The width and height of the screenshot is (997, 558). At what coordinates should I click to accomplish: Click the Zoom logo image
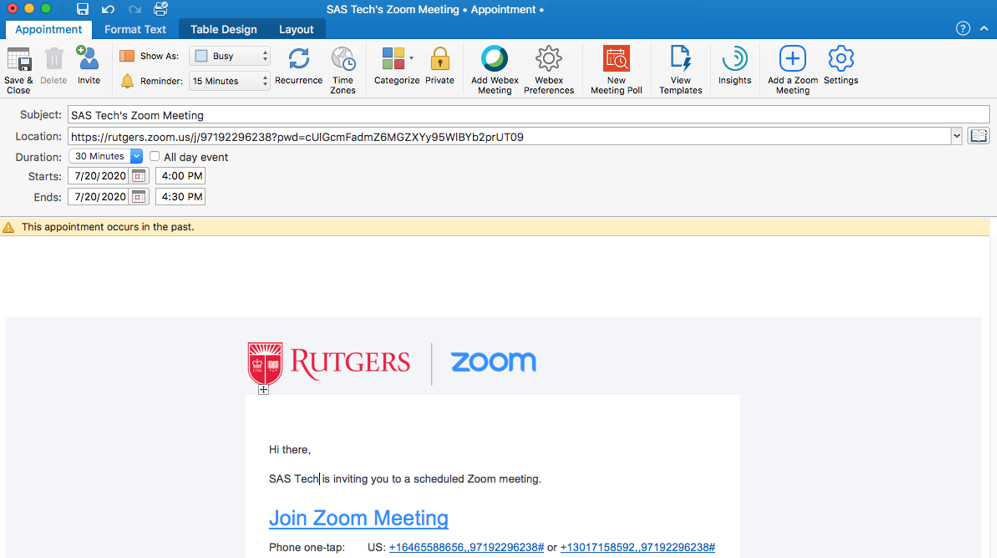(493, 362)
